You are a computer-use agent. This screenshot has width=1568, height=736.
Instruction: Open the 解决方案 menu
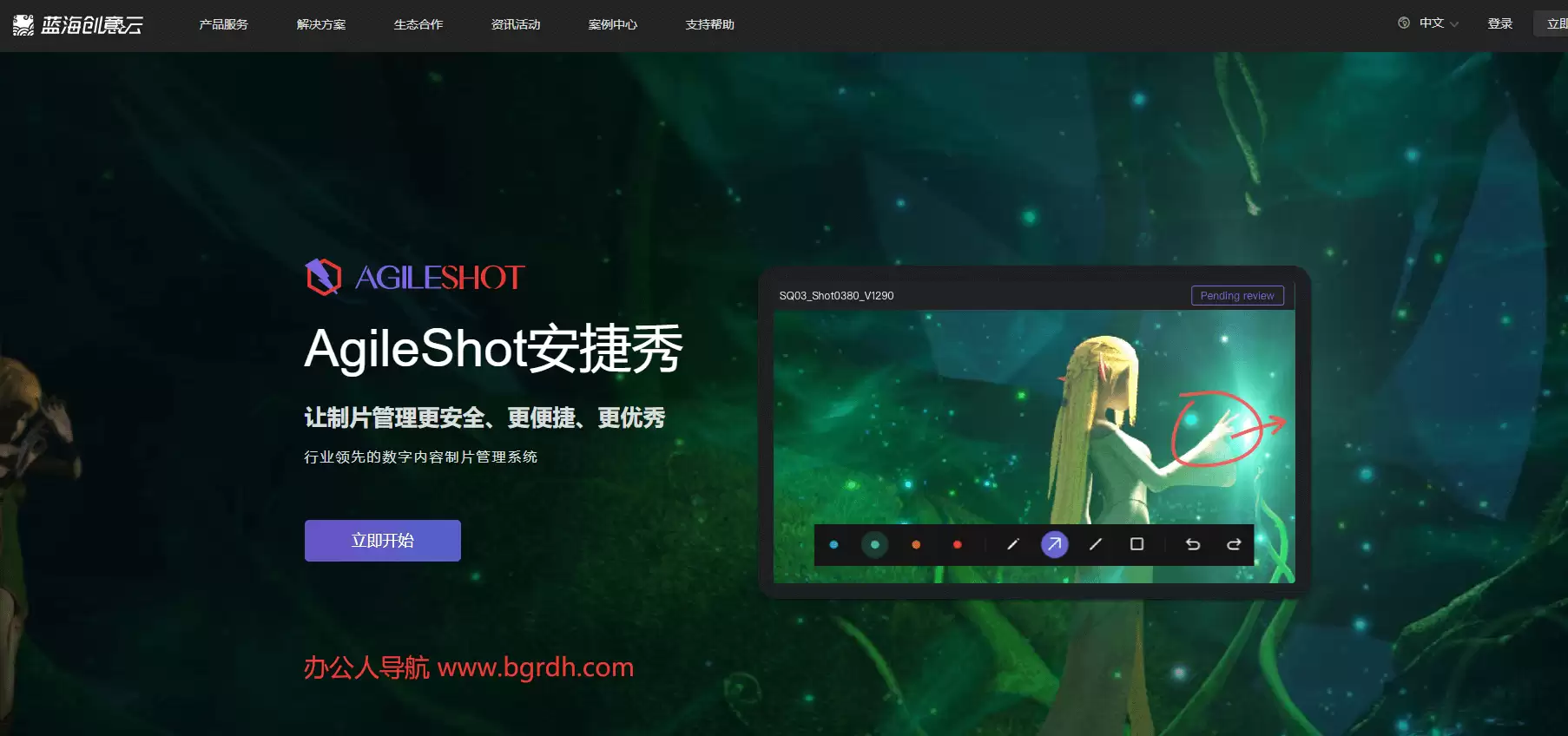321,24
